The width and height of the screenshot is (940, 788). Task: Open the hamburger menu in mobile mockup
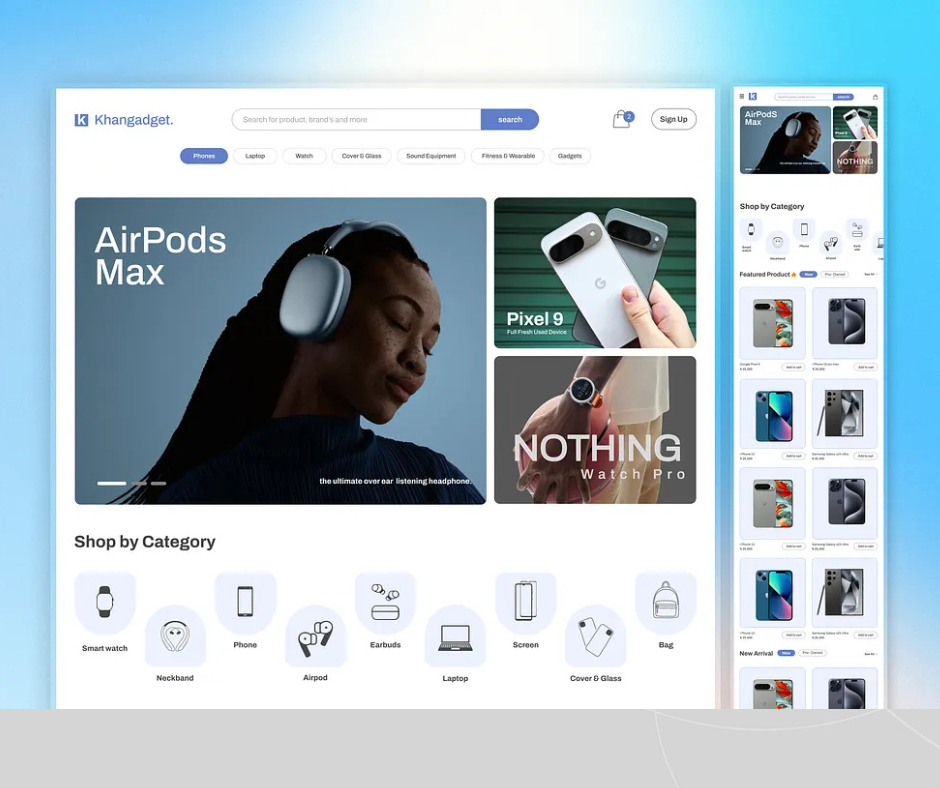click(742, 96)
